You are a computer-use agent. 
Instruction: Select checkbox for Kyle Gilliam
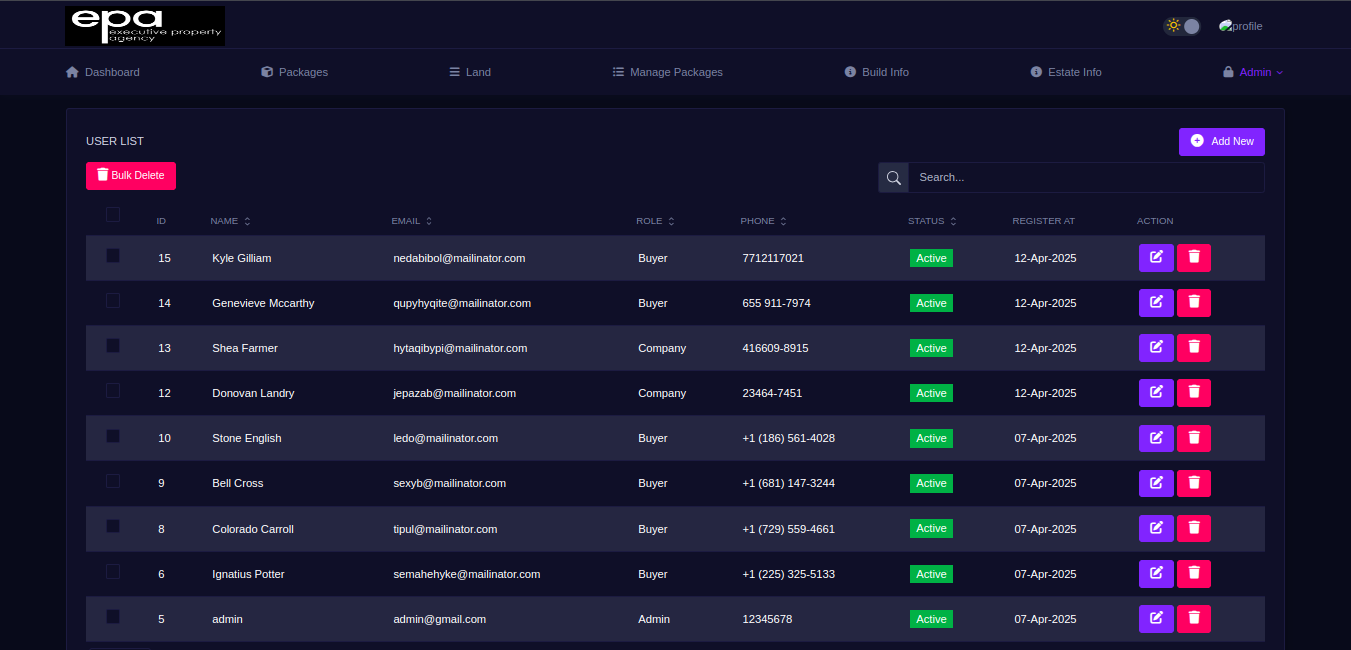pyautogui.click(x=113, y=256)
